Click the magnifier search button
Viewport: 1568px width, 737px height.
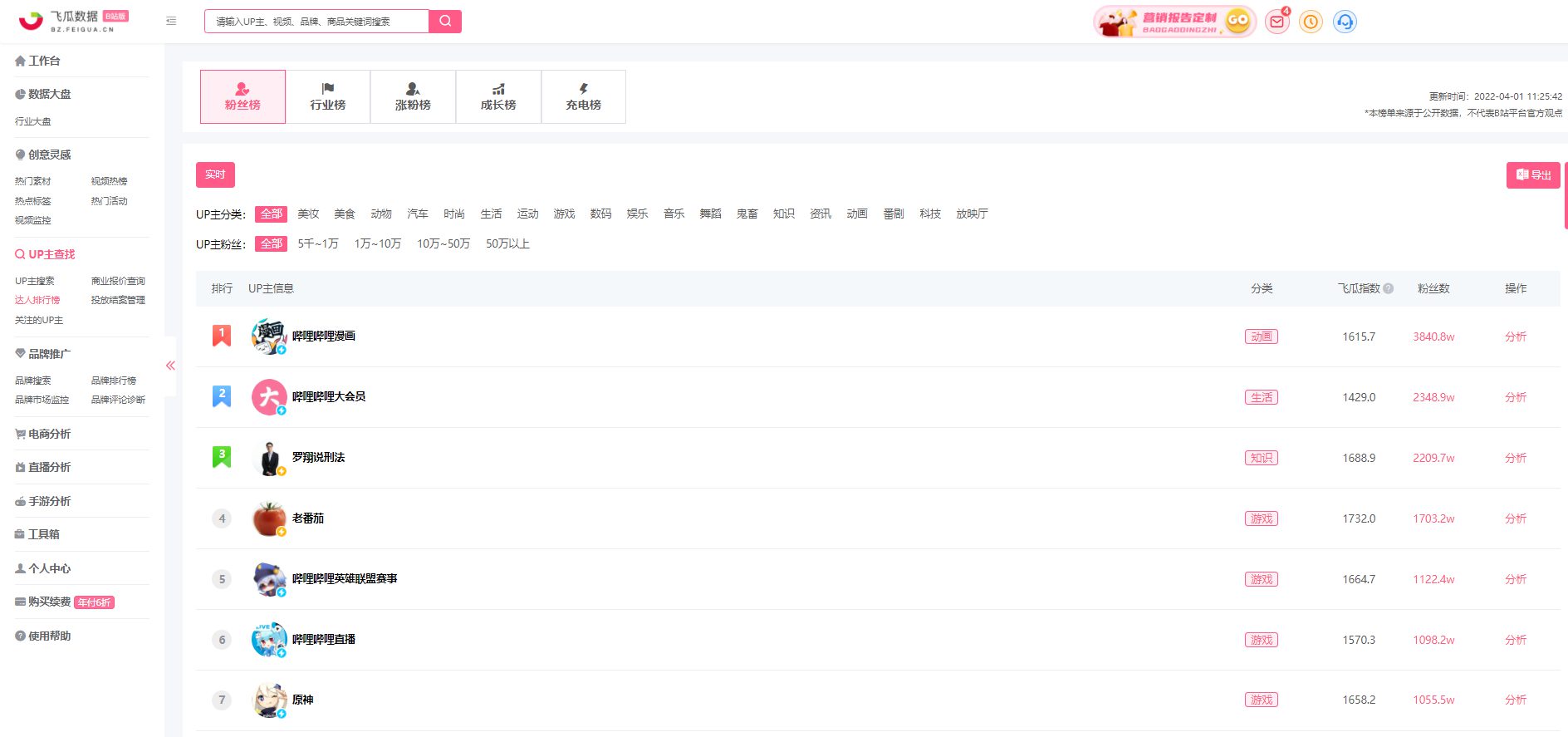tap(445, 21)
